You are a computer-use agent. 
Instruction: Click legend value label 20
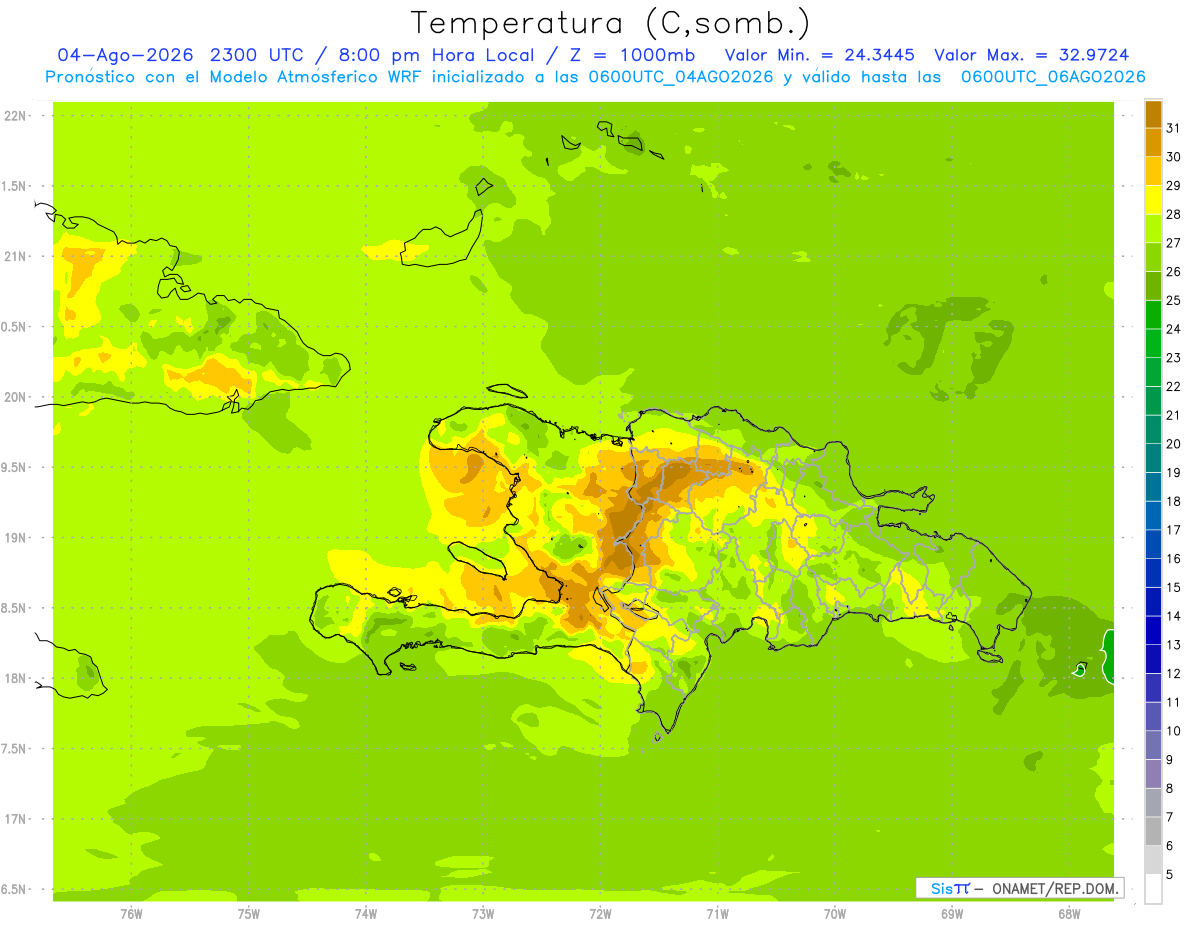pyautogui.click(x=1174, y=444)
